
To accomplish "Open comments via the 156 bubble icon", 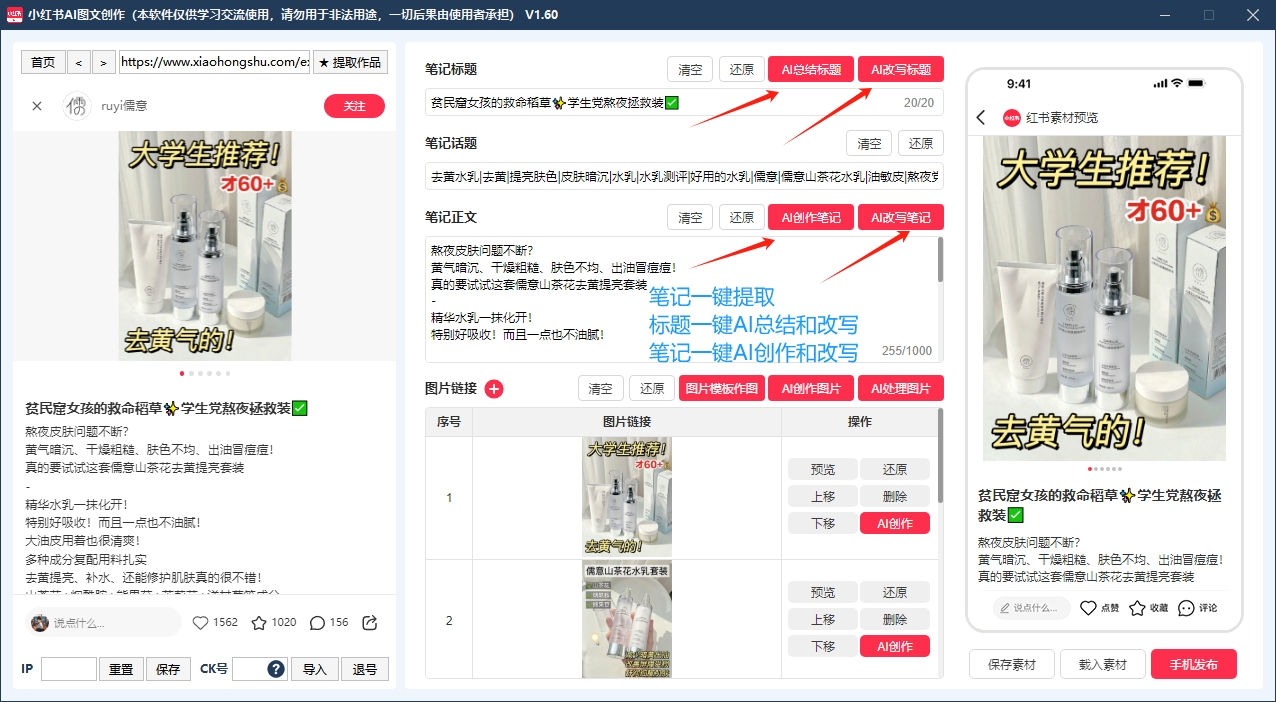I will 317,623.
